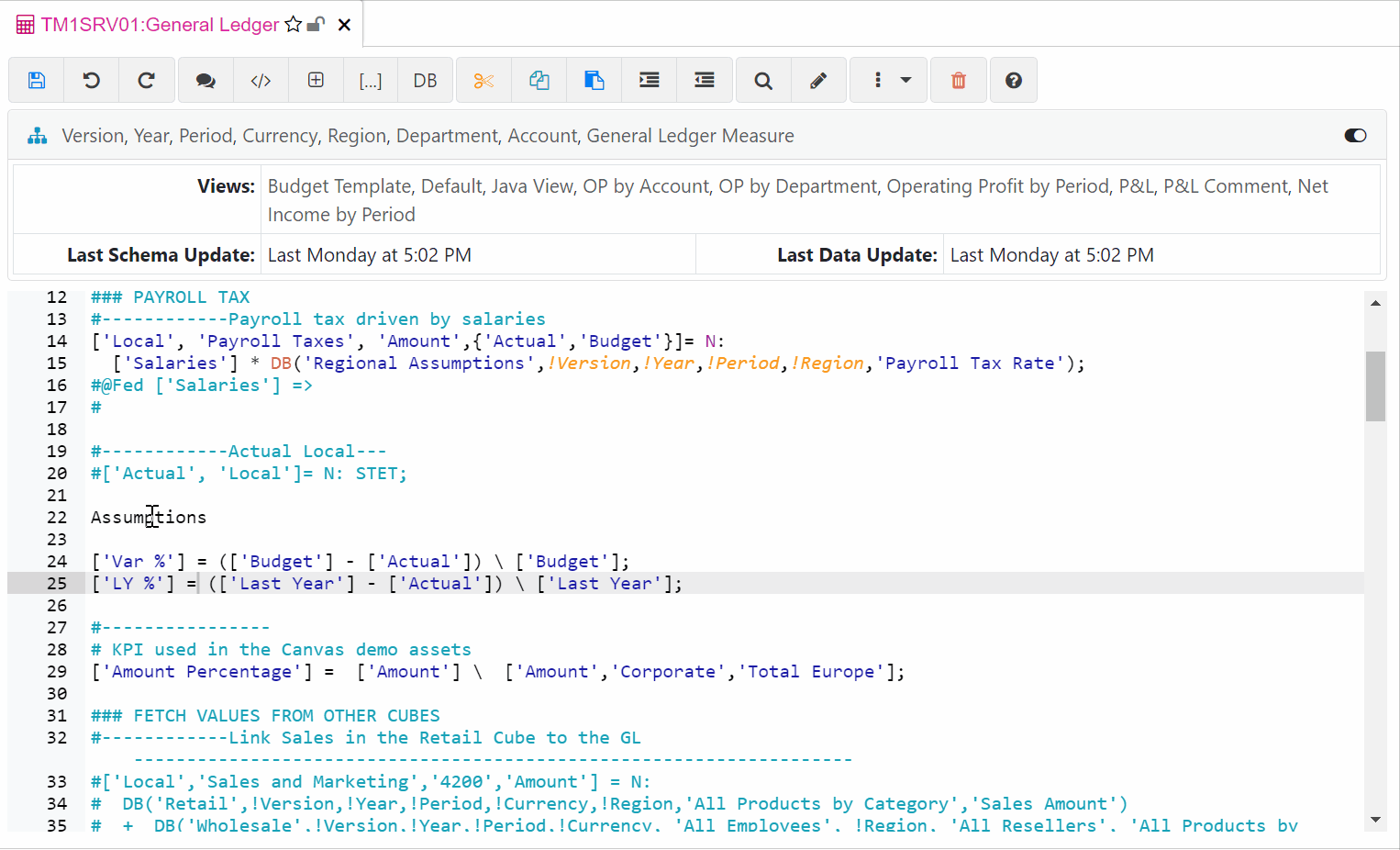Click the vertical scrollbar thumb
Image resolution: width=1400 pixels, height=850 pixels.
tap(1375, 386)
